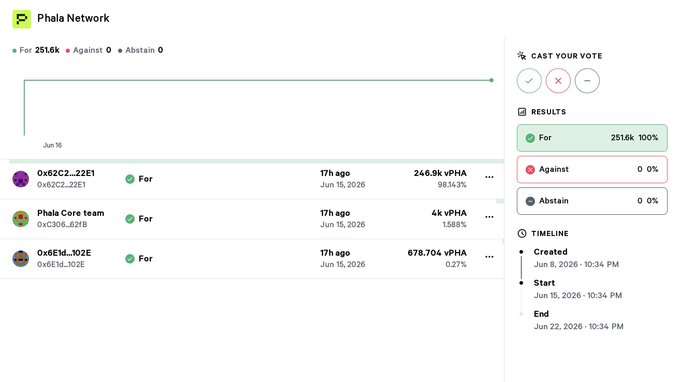Click the 4k vPHA vote weight
Viewport: 680px width, 382px height.
click(x=449, y=213)
